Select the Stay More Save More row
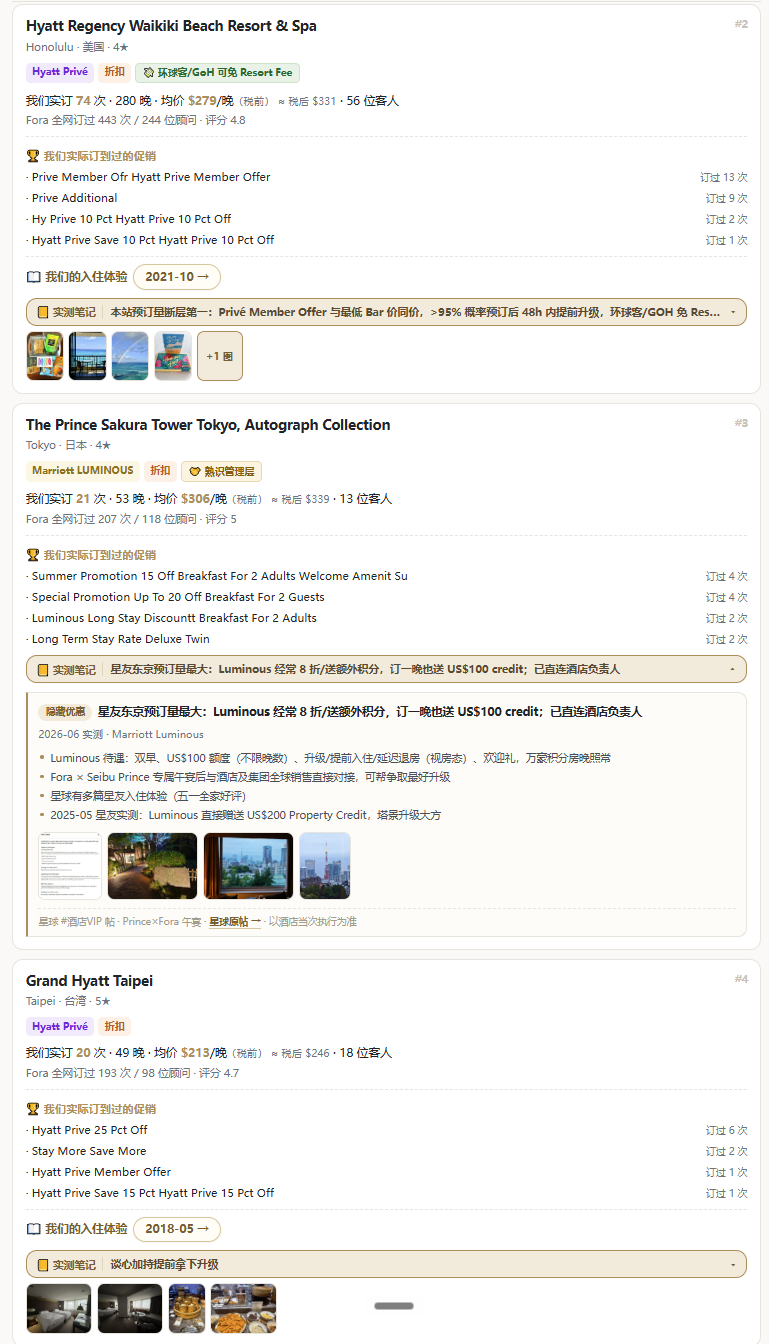Viewport: 769px width, 1344px height. tap(386, 1151)
